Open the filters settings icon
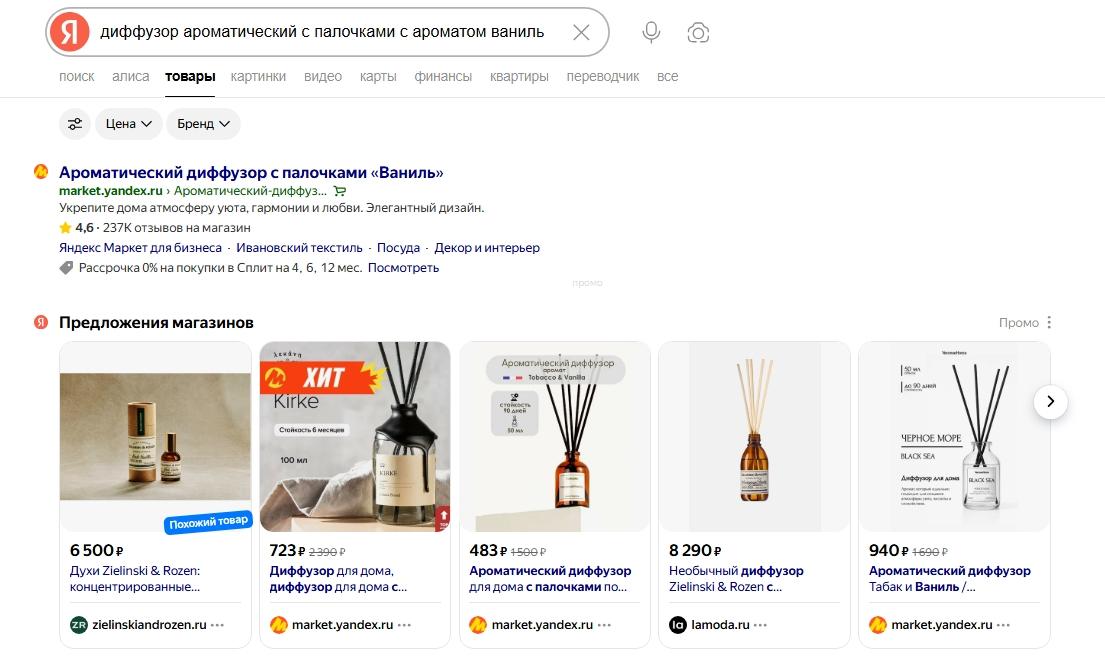This screenshot has height=667, width=1105. click(x=74, y=124)
